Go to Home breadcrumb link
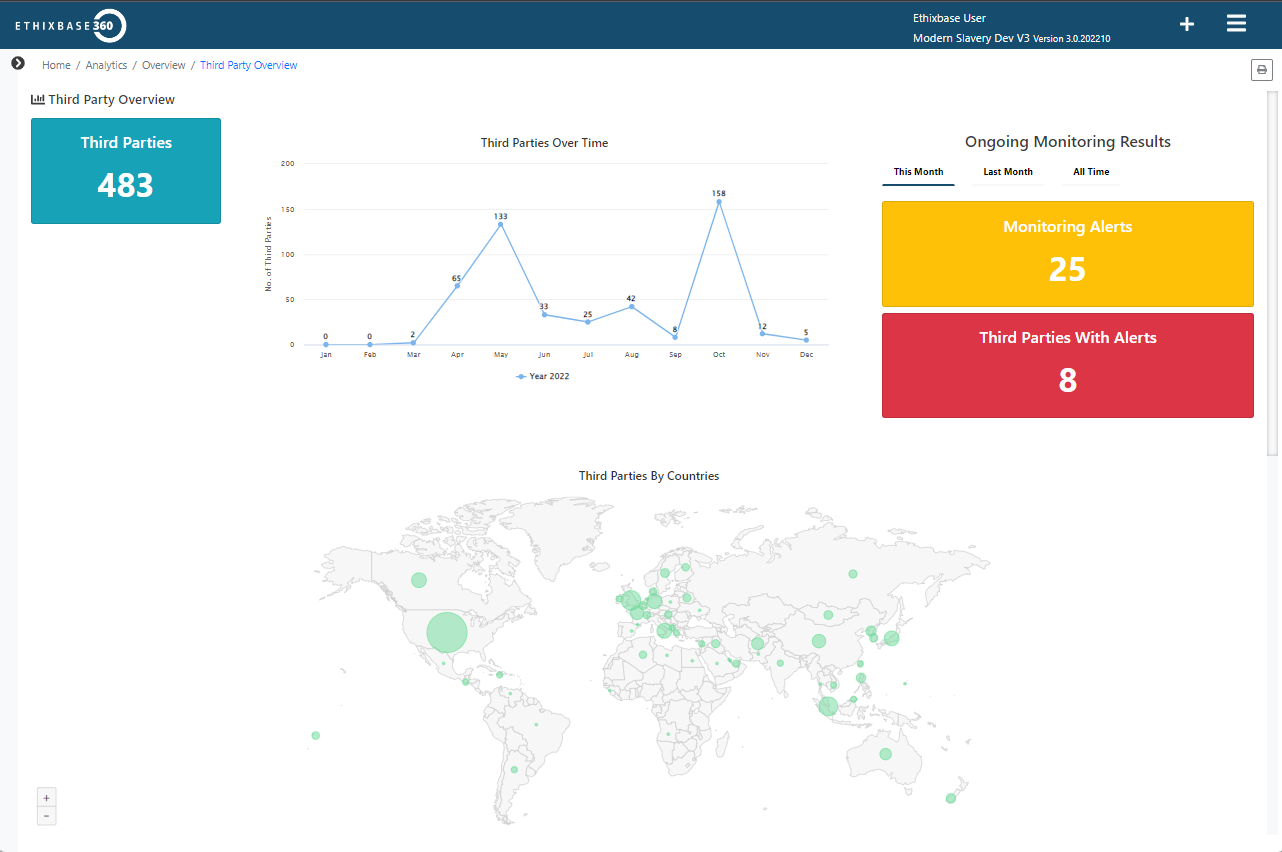 click(56, 65)
